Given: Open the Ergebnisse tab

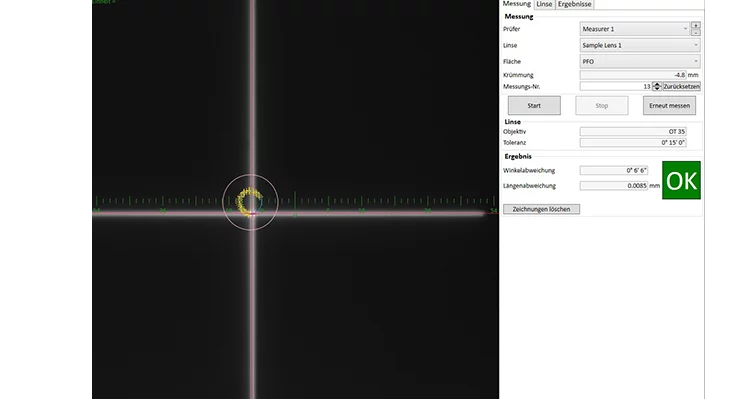Looking at the screenshot, I should tap(574, 4).
